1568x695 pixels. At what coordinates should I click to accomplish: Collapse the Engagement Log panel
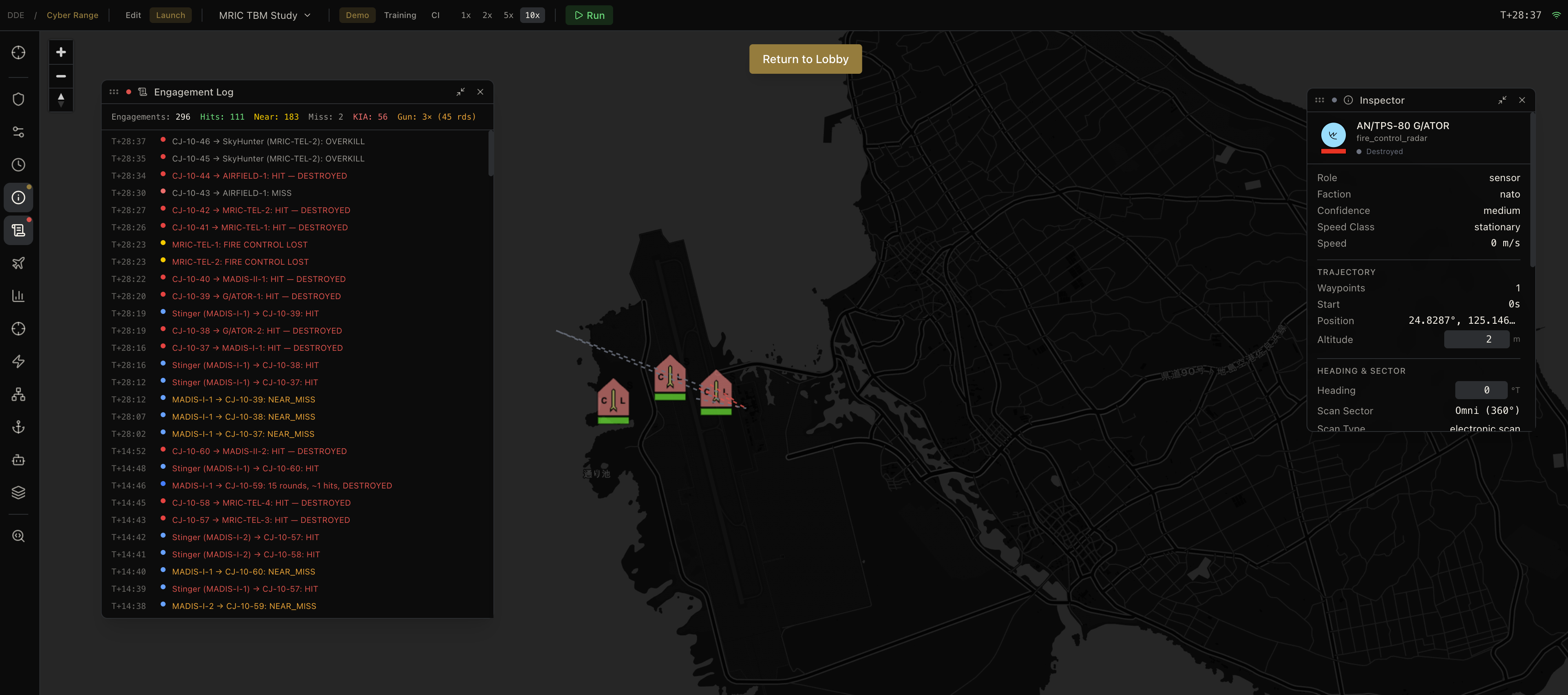pyautogui.click(x=461, y=92)
